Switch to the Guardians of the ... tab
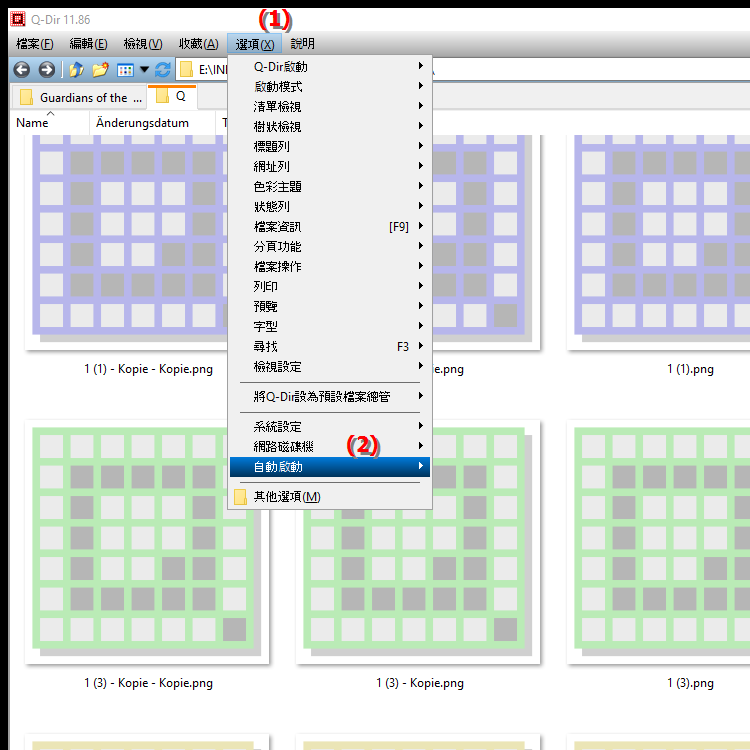Viewport: 750px width, 750px height. [x=81, y=98]
